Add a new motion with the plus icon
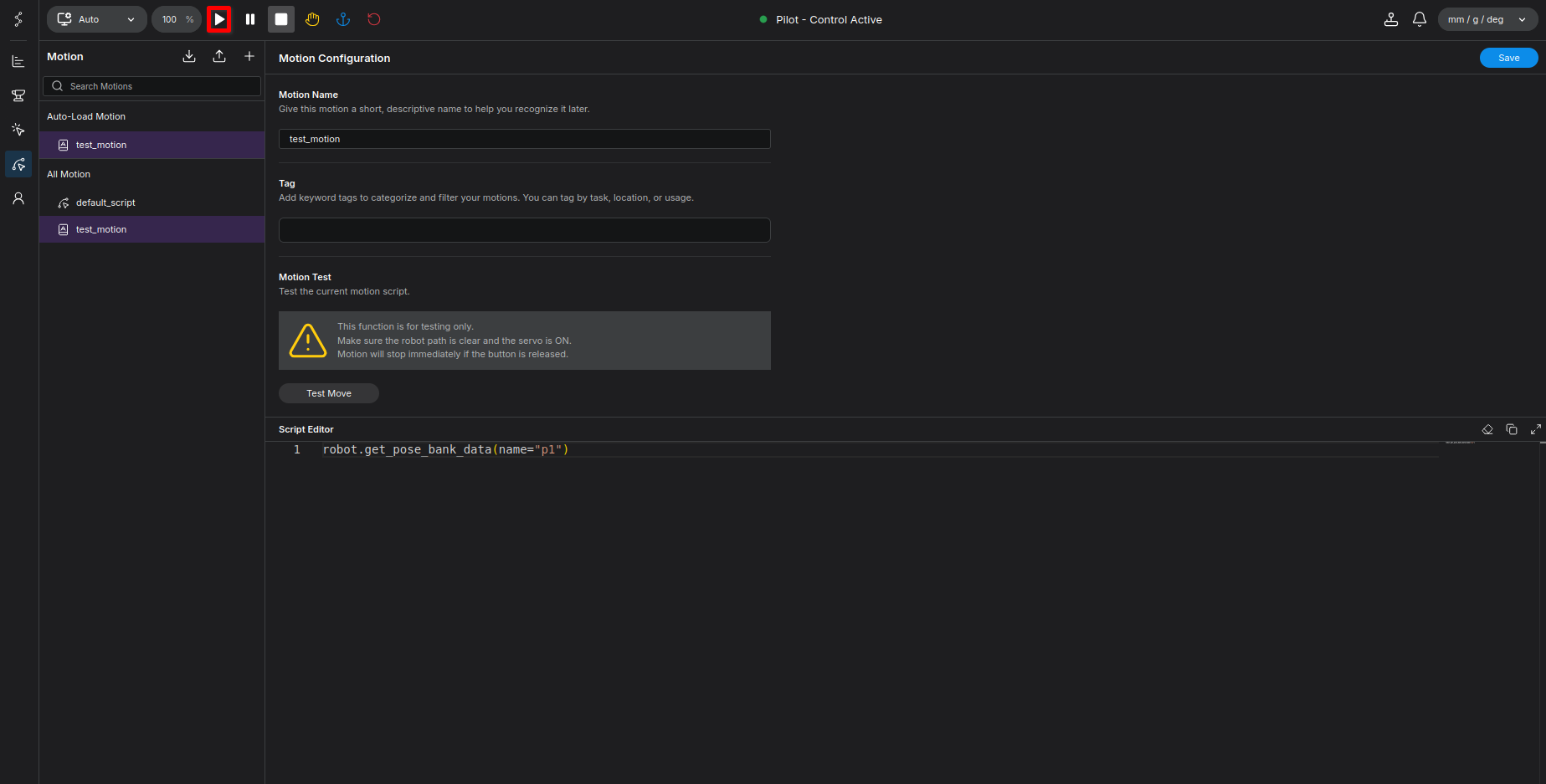The height and width of the screenshot is (784, 1546). (249, 56)
